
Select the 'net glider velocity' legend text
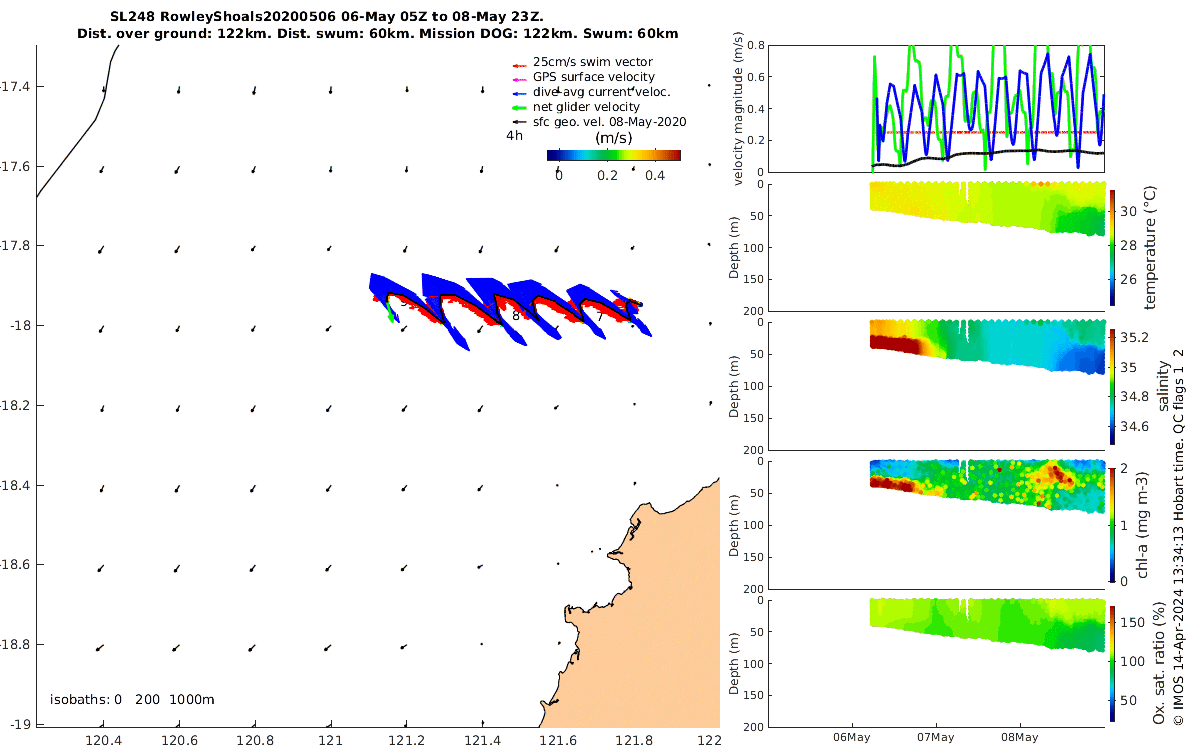coord(586,107)
